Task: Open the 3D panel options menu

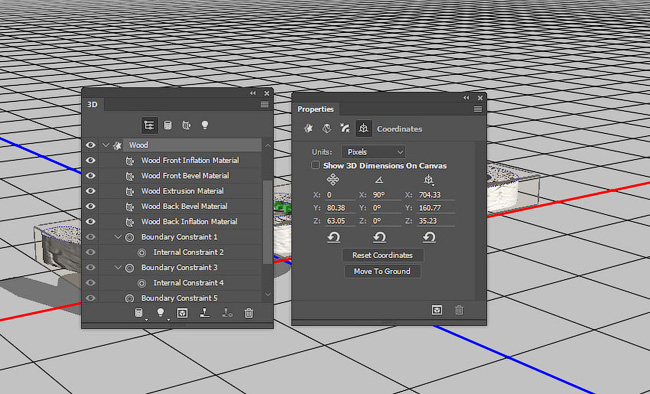Action: (264, 105)
